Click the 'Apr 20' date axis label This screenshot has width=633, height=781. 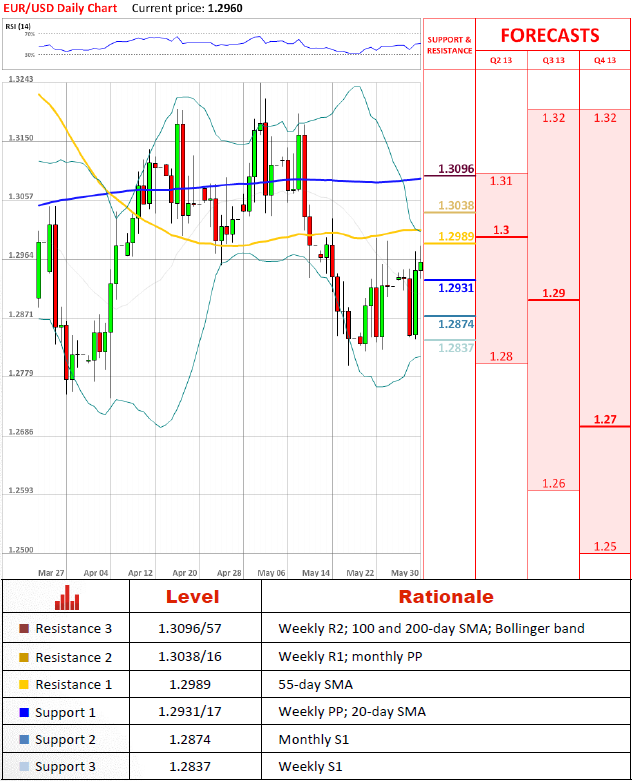point(184,573)
